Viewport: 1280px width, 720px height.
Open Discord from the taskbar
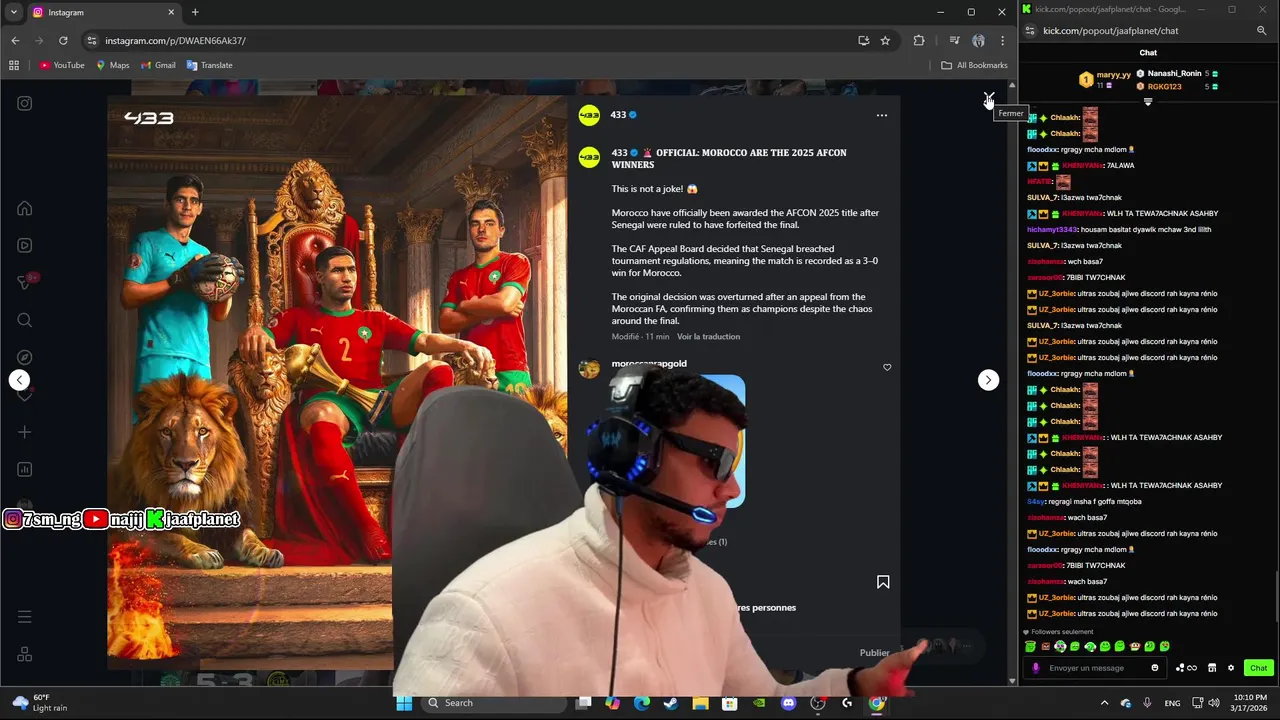788,703
